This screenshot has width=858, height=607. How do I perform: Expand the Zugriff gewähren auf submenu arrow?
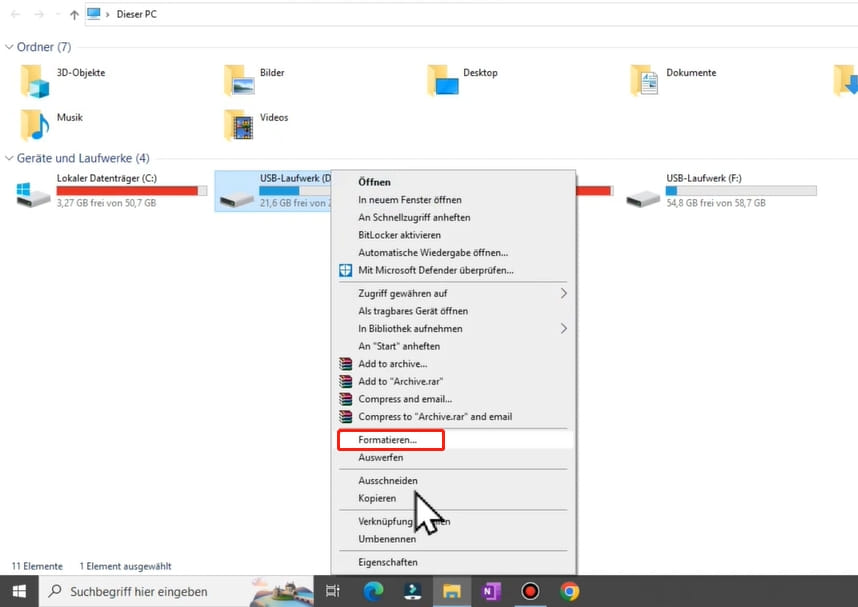click(564, 293)
